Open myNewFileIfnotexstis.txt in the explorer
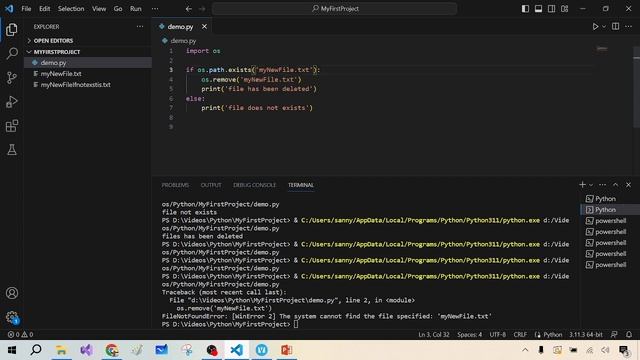640x360 pixels. (88, 84)
